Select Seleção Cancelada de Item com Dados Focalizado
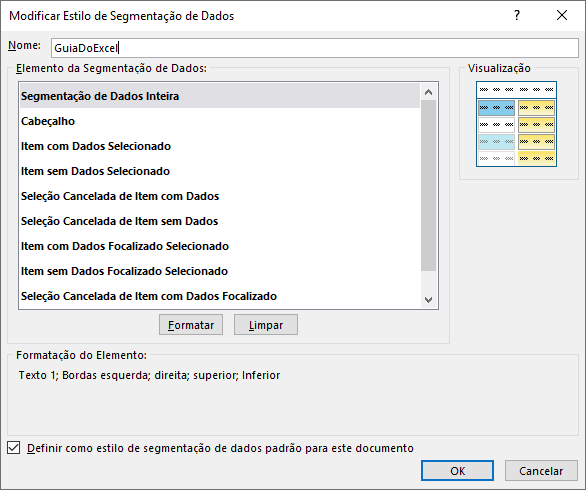Screen dimensions: 586x490 click(x=220, y=296)
